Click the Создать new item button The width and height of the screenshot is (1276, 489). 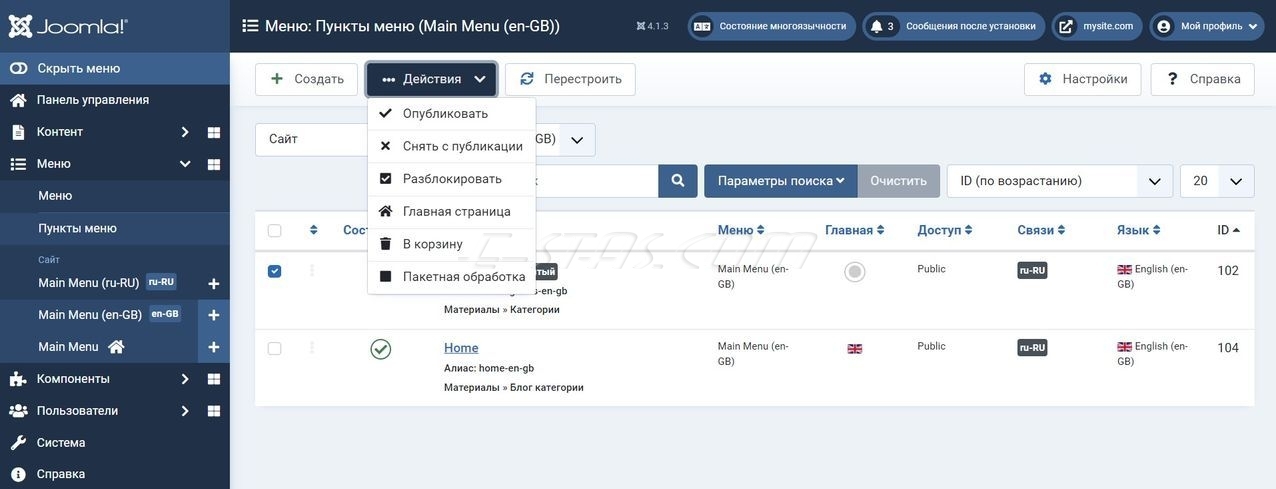306,79
